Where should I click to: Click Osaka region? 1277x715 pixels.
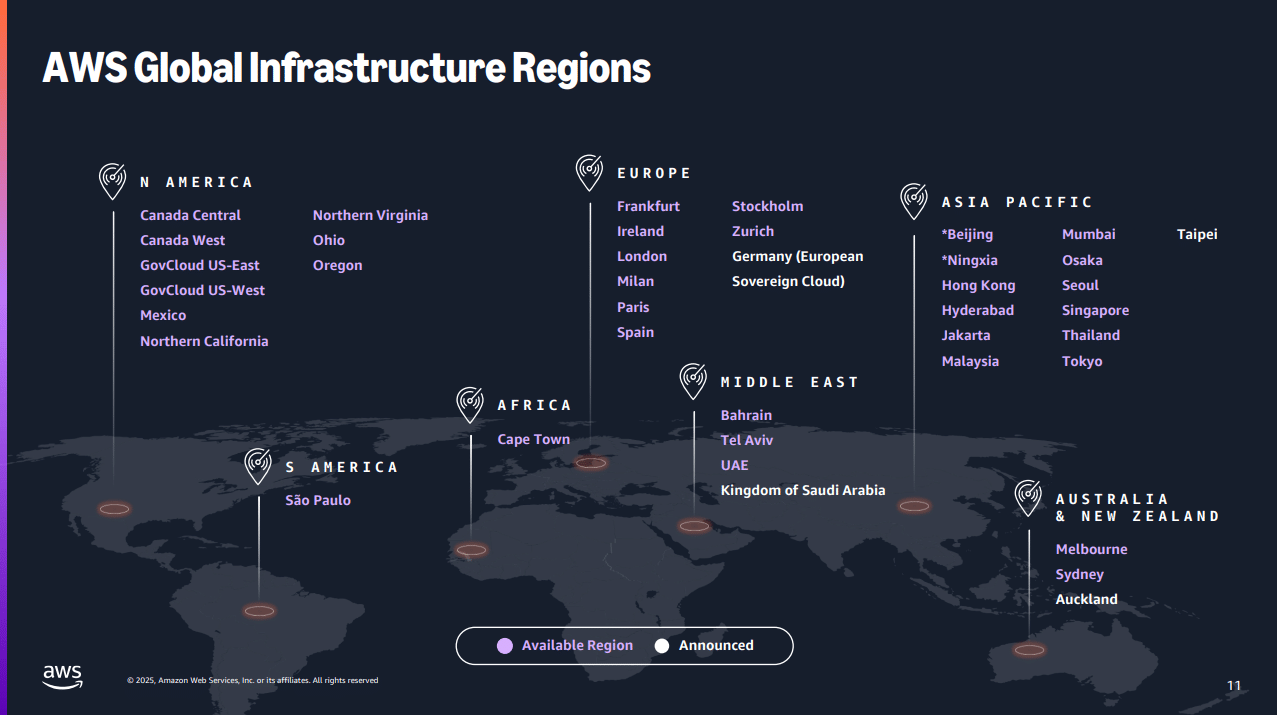(x=1082, y=260)
